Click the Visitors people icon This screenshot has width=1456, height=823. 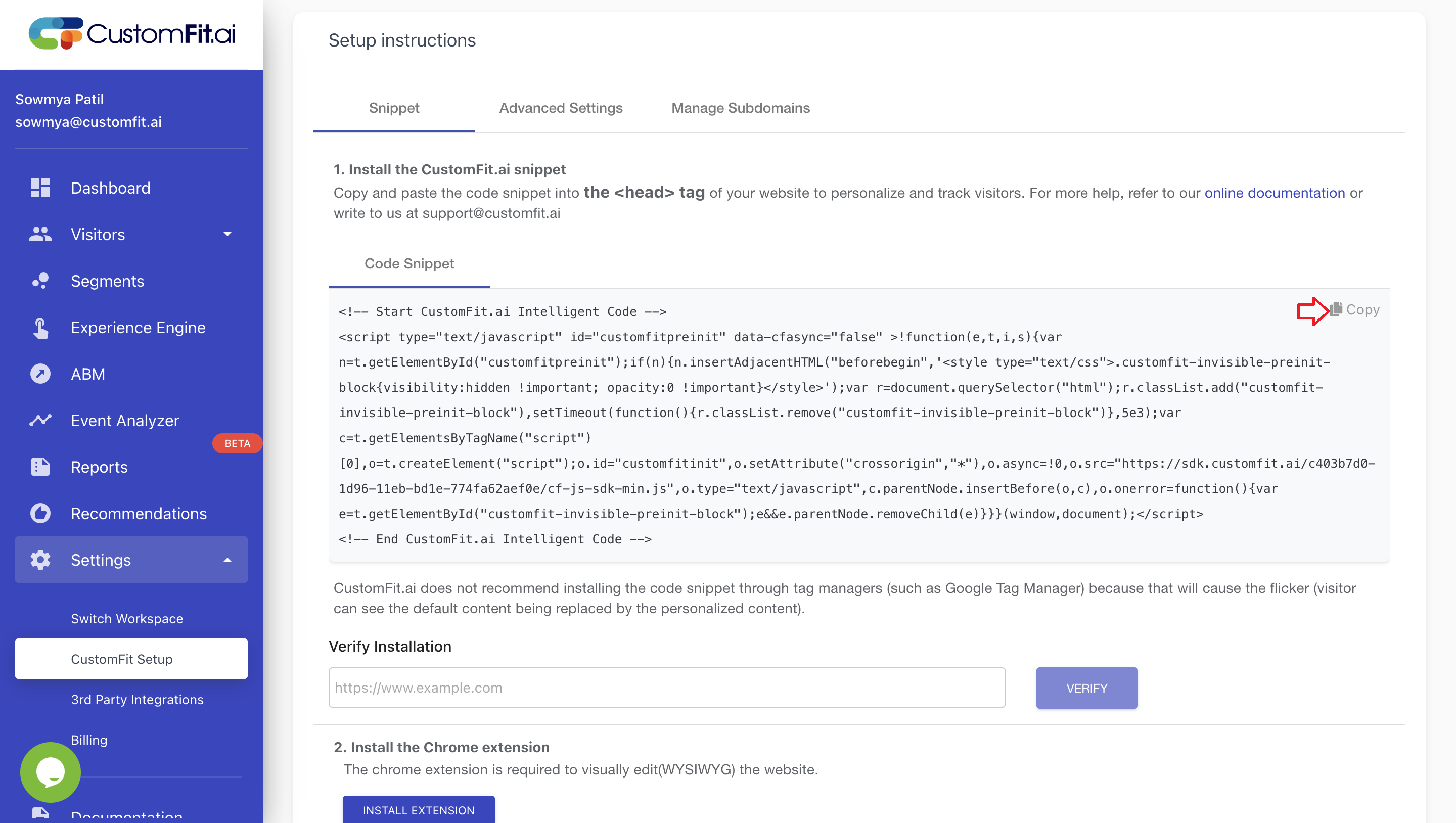pos(40,235)
